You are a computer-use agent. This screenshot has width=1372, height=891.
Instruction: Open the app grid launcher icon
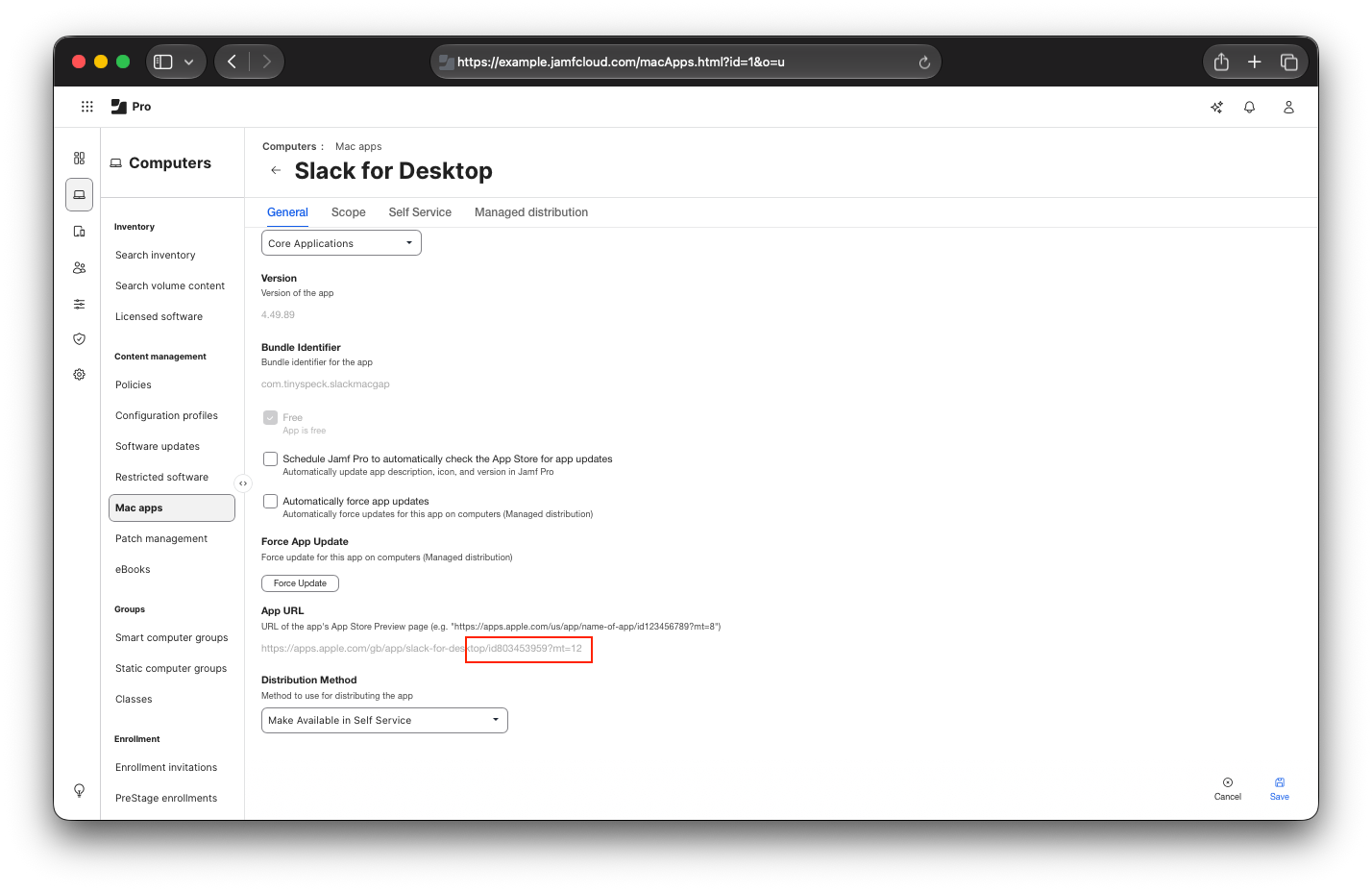click(87, 107)
